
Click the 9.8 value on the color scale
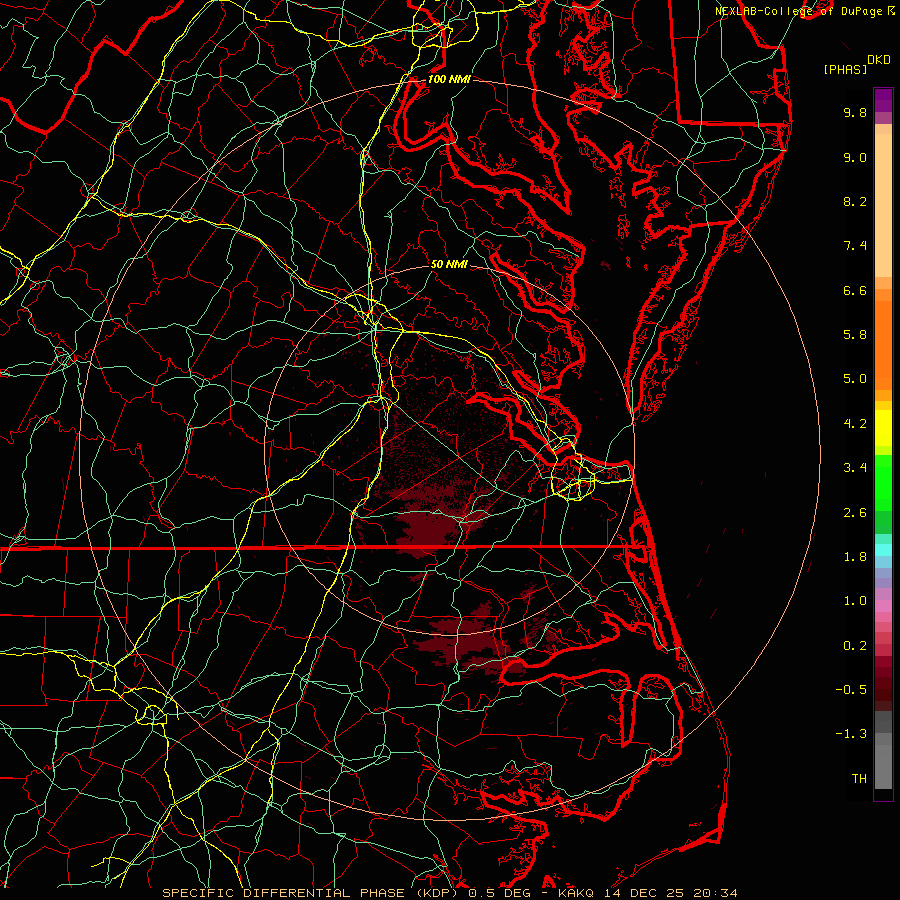[x=855, y=112]
